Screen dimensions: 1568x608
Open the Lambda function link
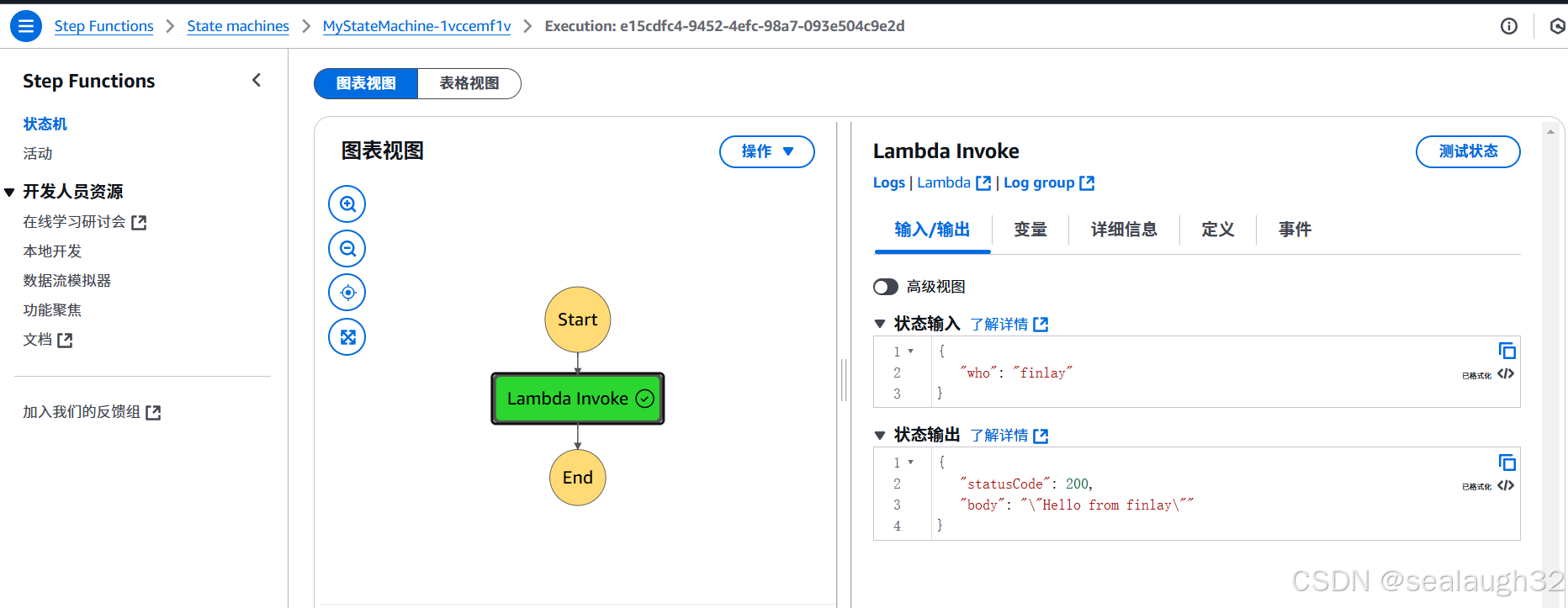coord(944,182)
